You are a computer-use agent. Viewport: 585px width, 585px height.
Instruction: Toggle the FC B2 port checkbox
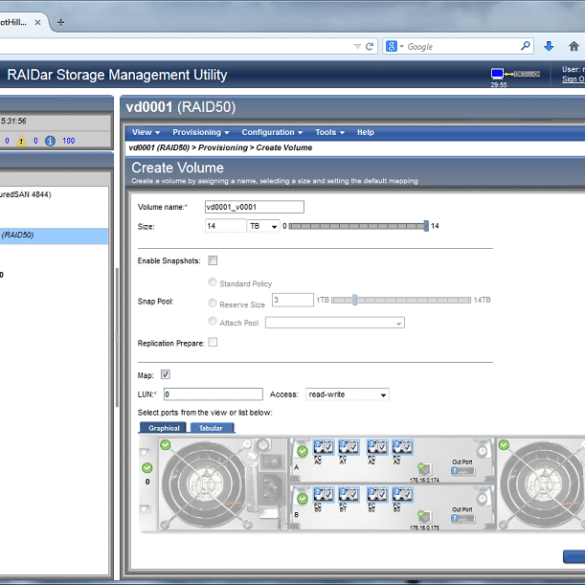tap(382, 494)
